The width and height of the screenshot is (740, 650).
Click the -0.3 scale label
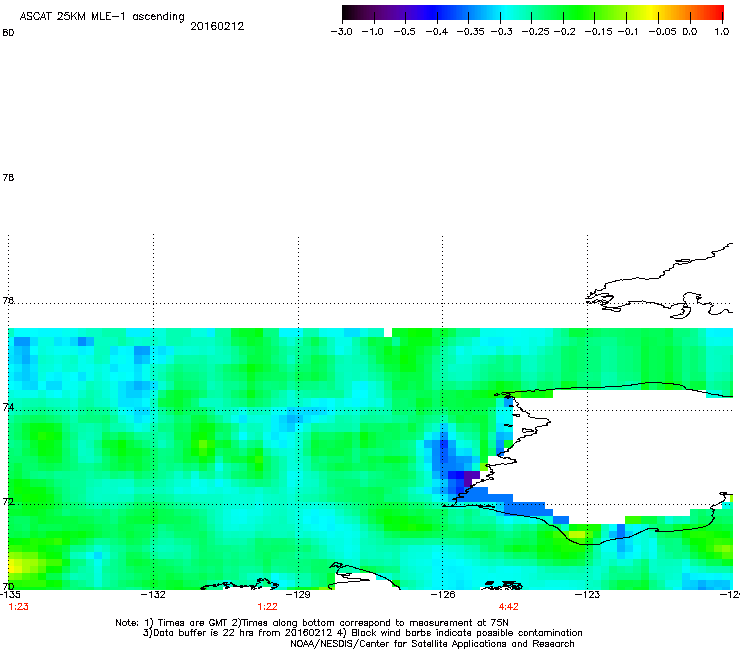pos(502,32)
